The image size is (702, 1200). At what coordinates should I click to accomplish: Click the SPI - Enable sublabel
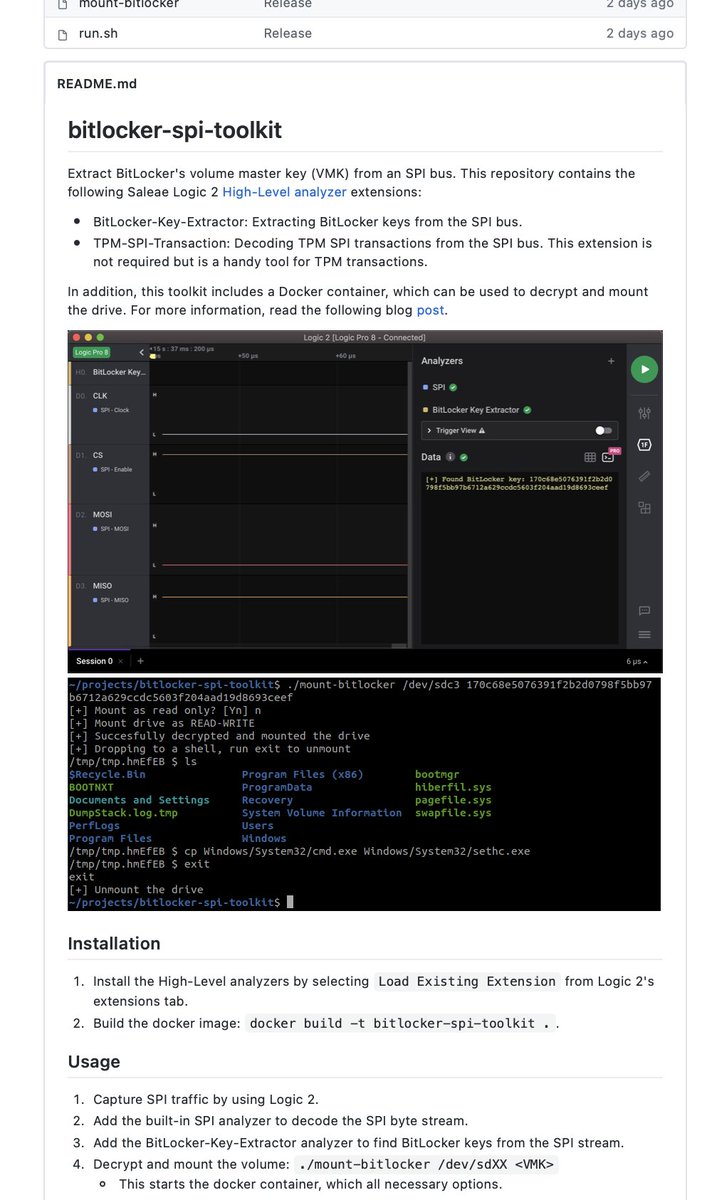click(x=116, y=469)
